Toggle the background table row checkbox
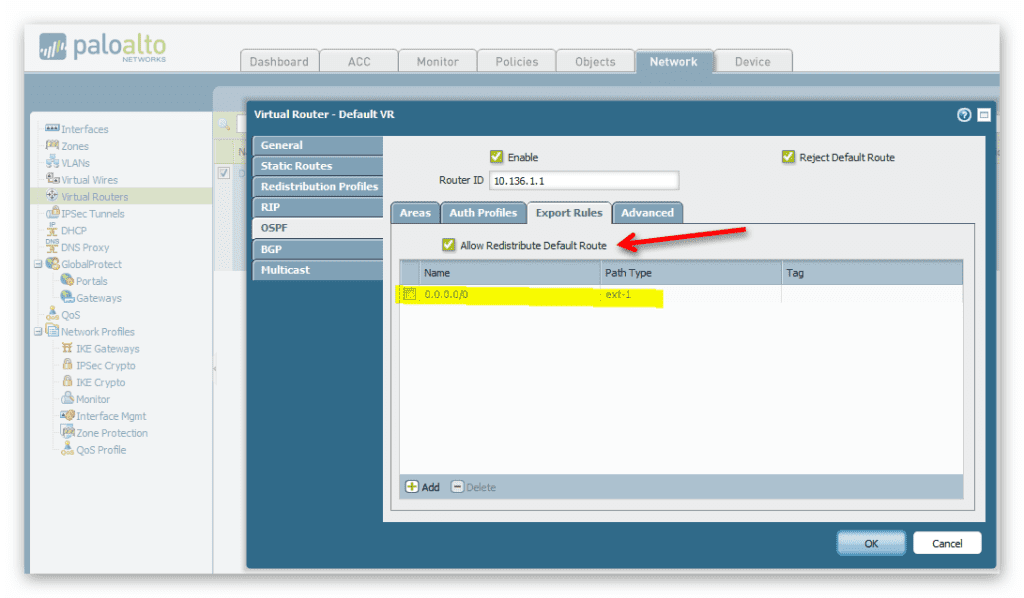The height and width of the screenshot is (598, 1024). [224, 173]
